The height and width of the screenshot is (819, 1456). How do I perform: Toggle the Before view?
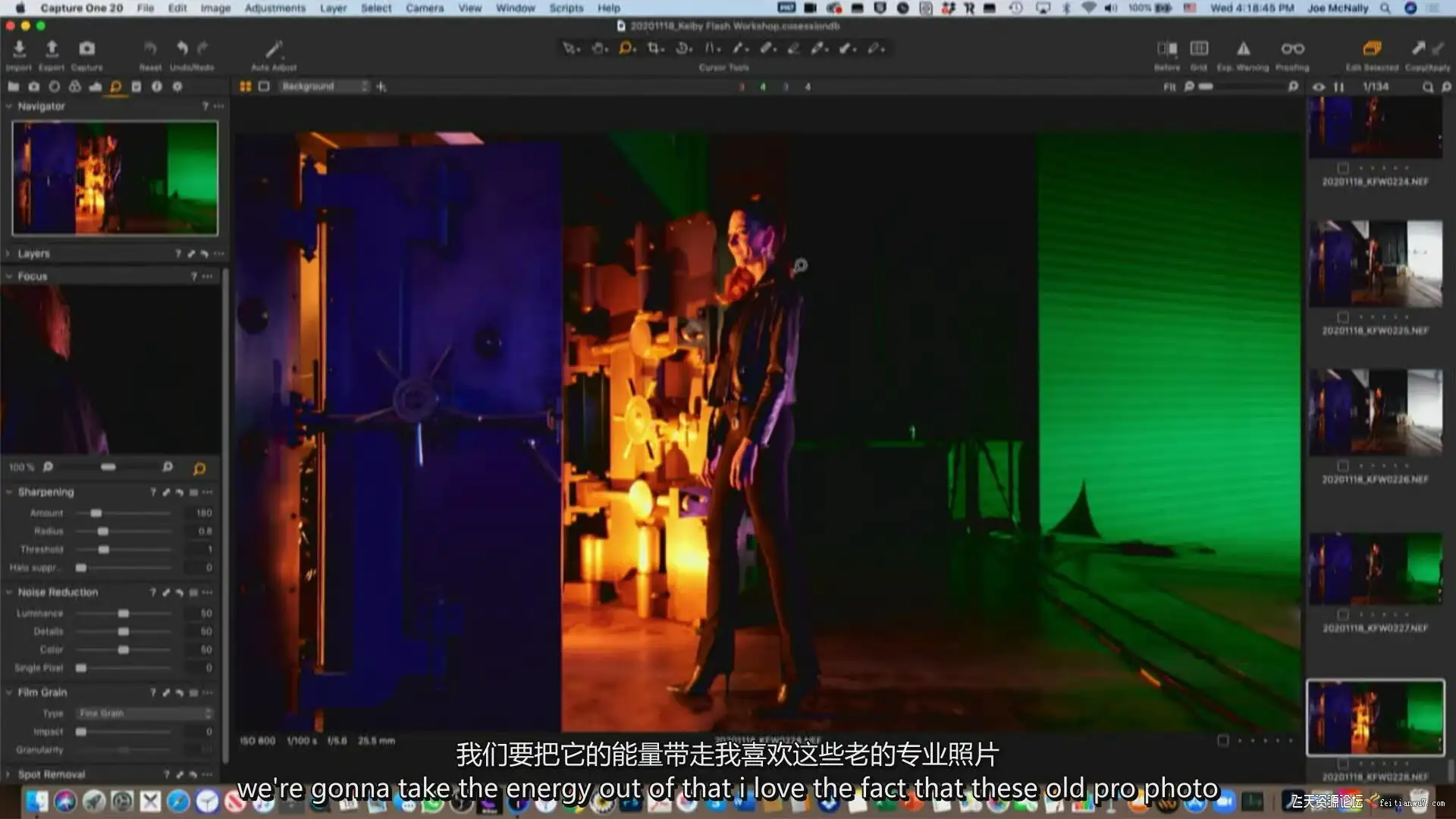point(1166,49)
